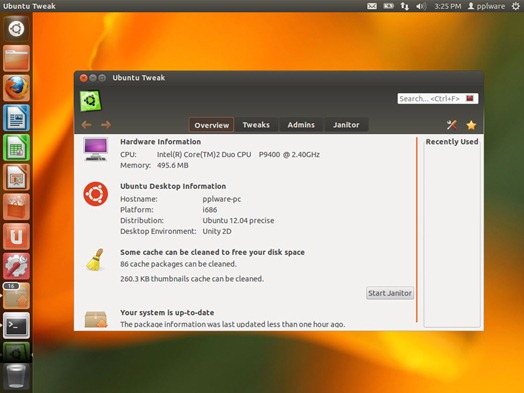Click the broom janitor icon
This screenshot has width=524, height=393.
click(95, 259)
